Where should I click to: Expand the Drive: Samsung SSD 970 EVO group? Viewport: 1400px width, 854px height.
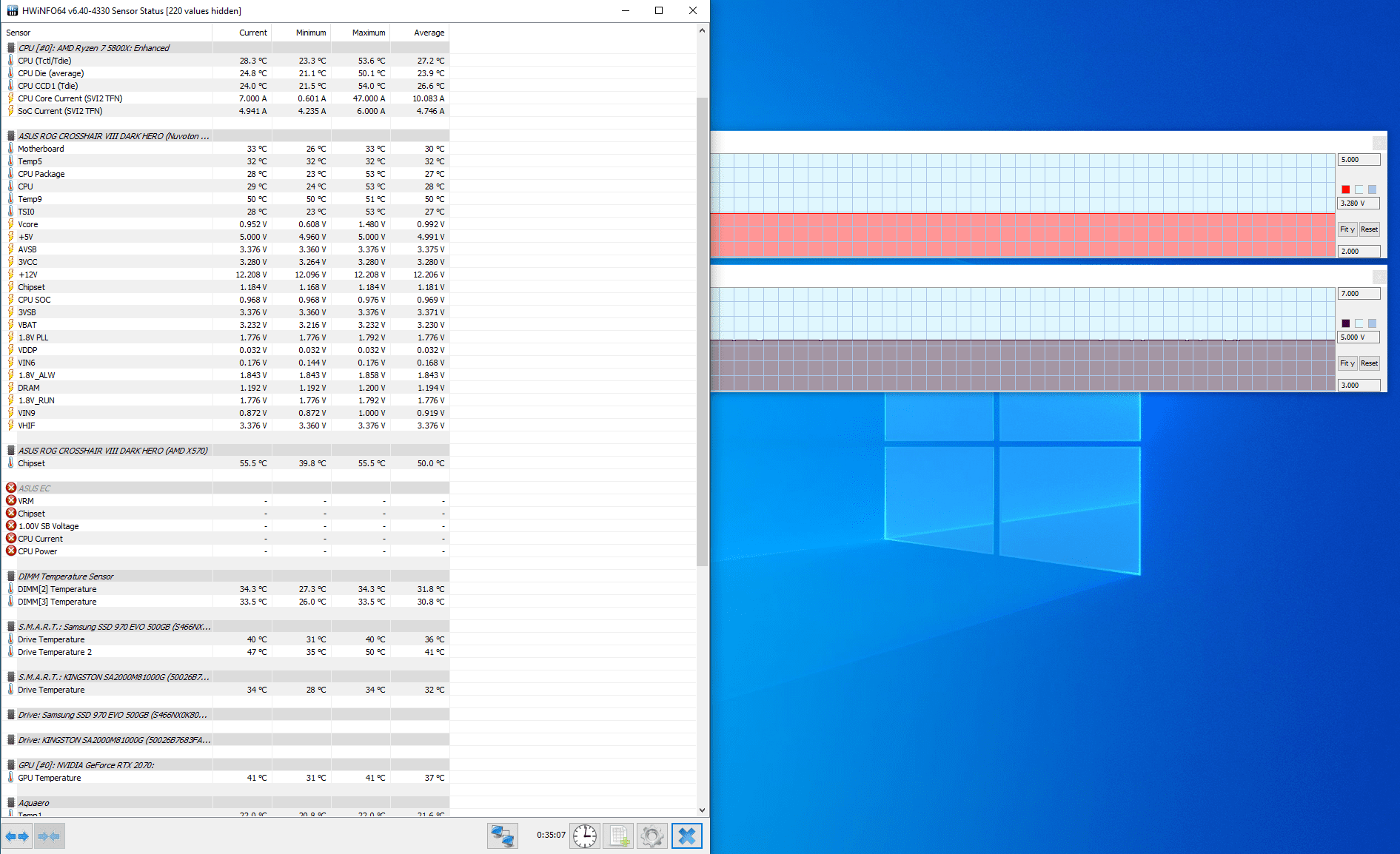227,715
